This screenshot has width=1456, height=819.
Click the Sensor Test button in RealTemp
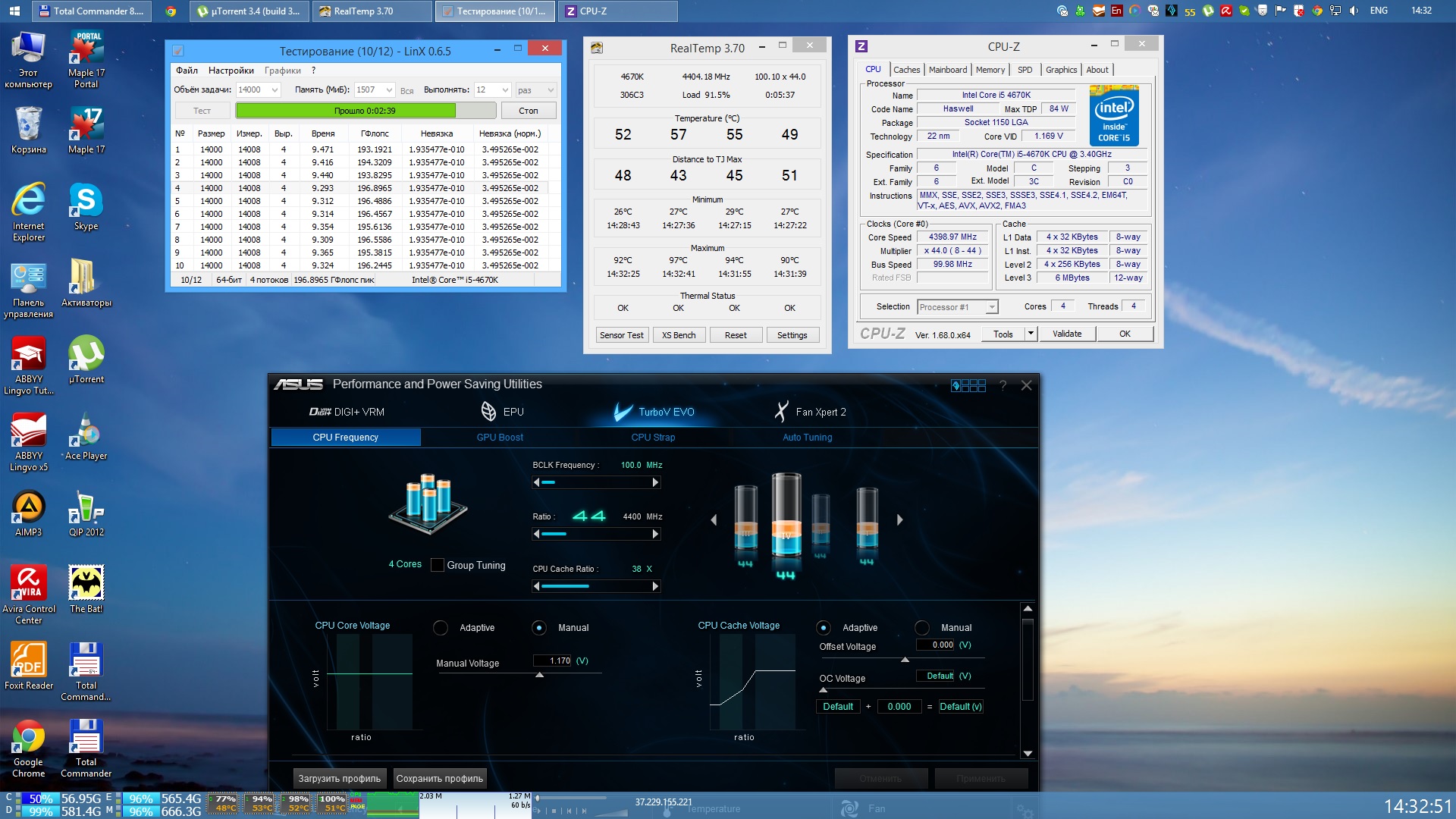(x=621, y=335)
